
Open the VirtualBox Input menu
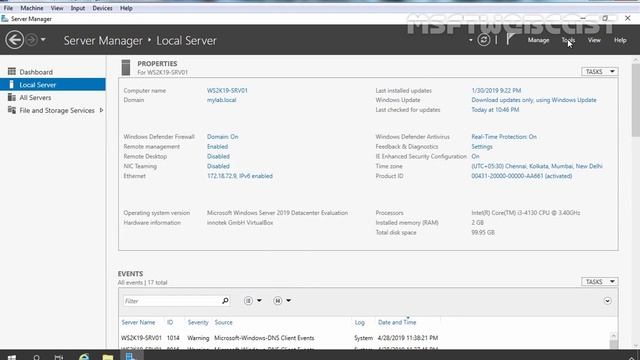pyautogui.click(x=78, y=8)
